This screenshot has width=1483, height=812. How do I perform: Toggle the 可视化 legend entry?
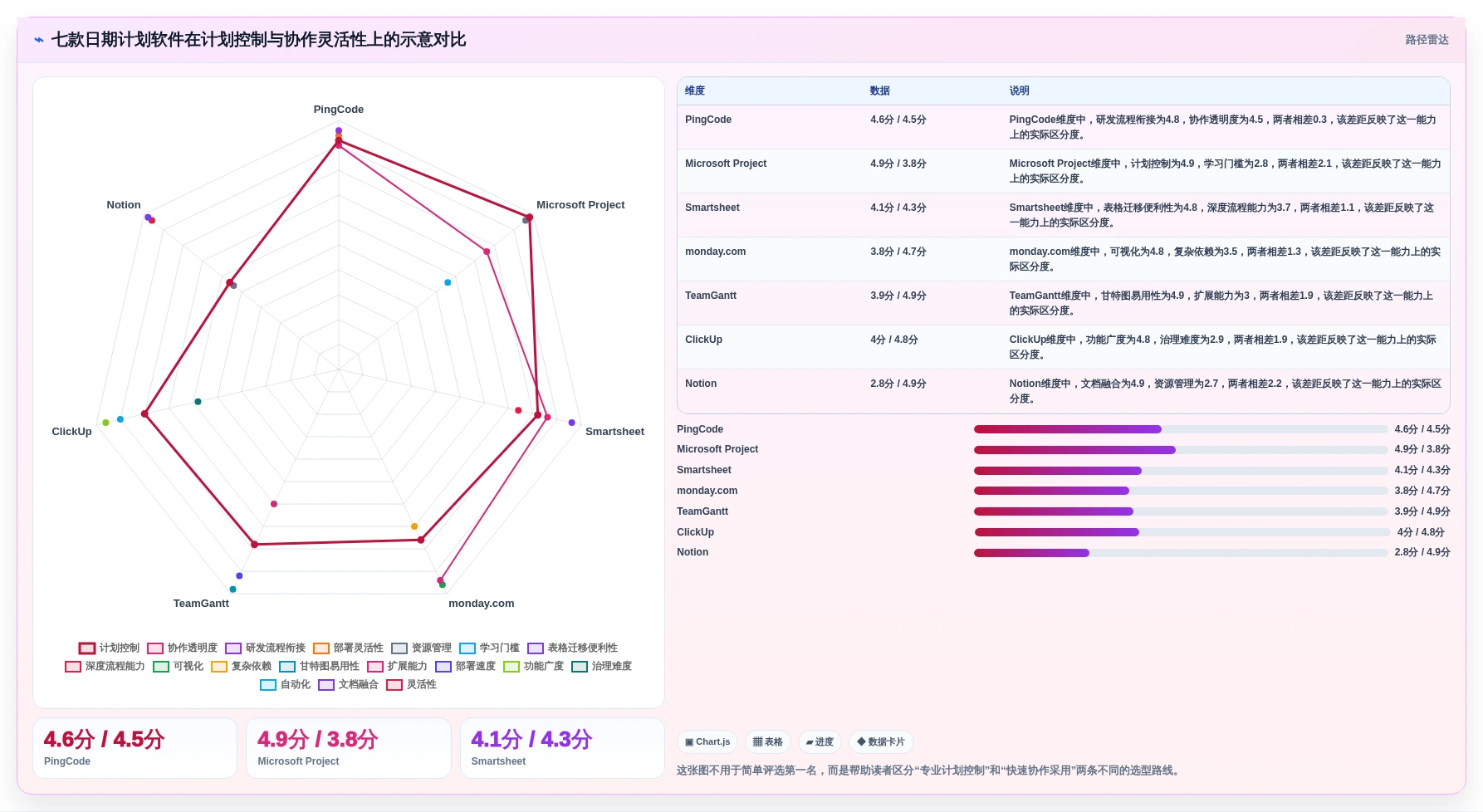tap(179, 666)
